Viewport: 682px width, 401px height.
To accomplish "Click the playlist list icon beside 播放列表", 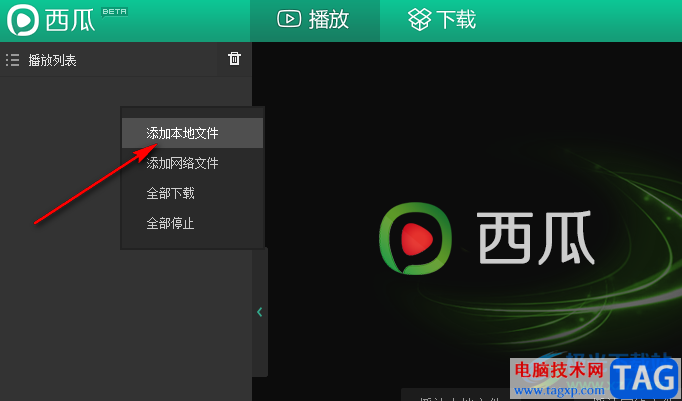I will [13, 60].
